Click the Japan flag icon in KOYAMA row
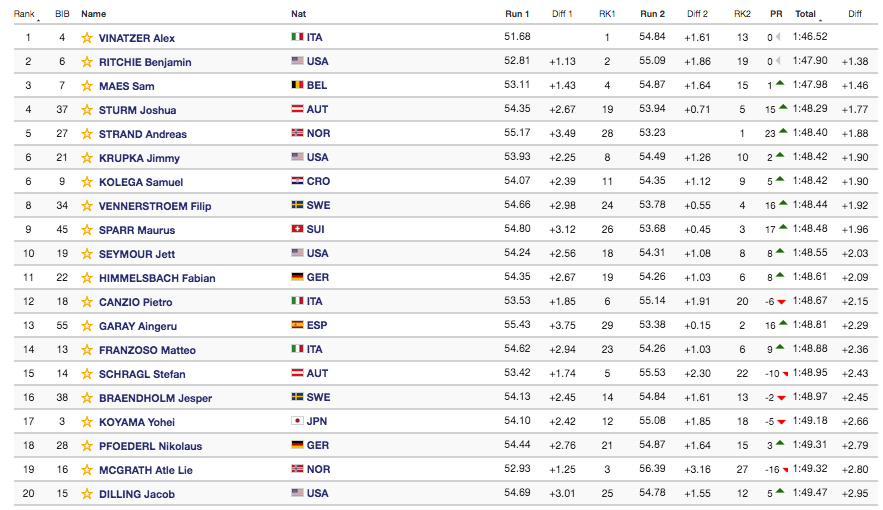Viewport: 883px width, 510px height. pyautogui.click(x=297, y=421)
